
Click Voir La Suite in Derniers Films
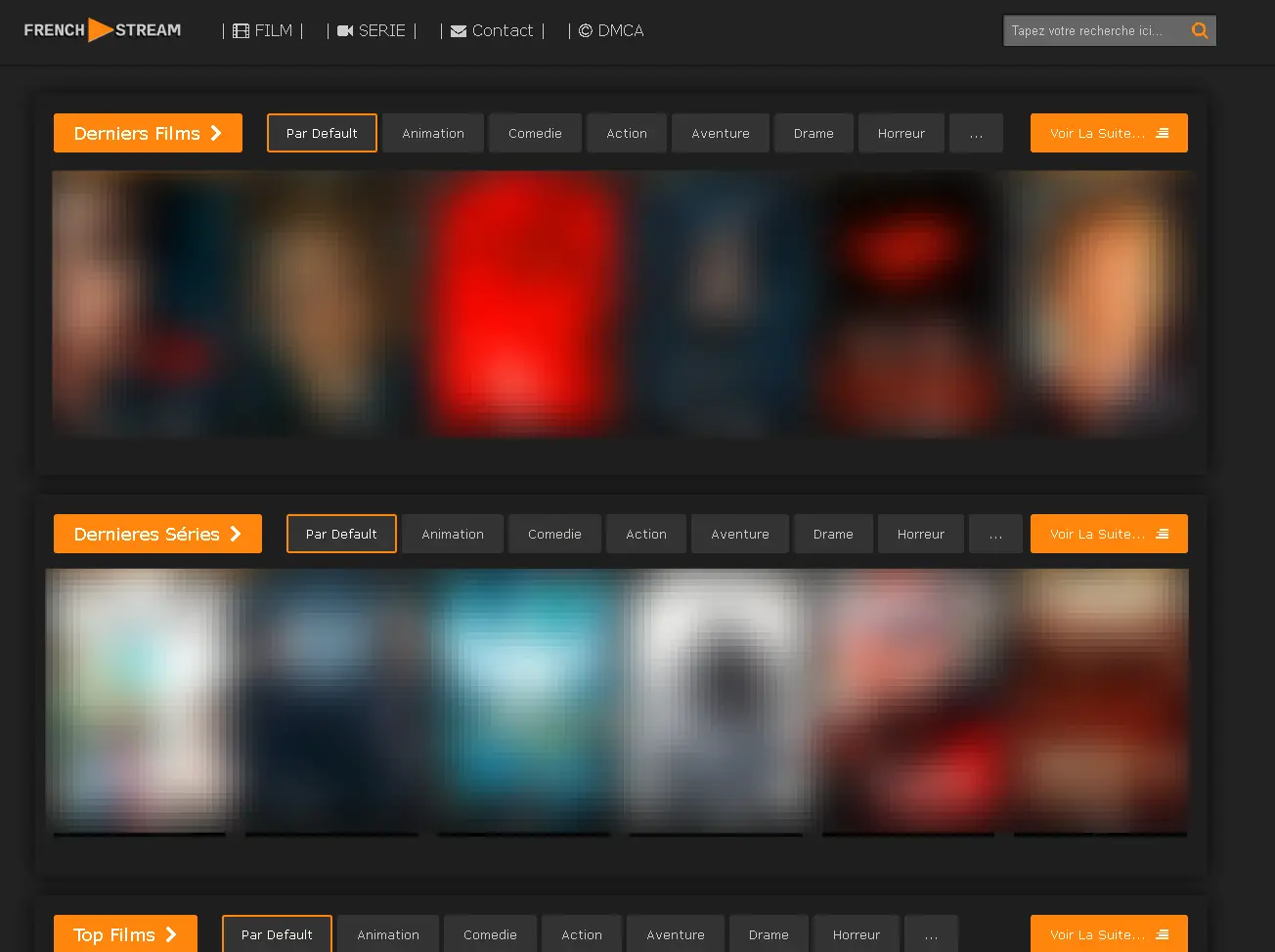coord(1109,133)
